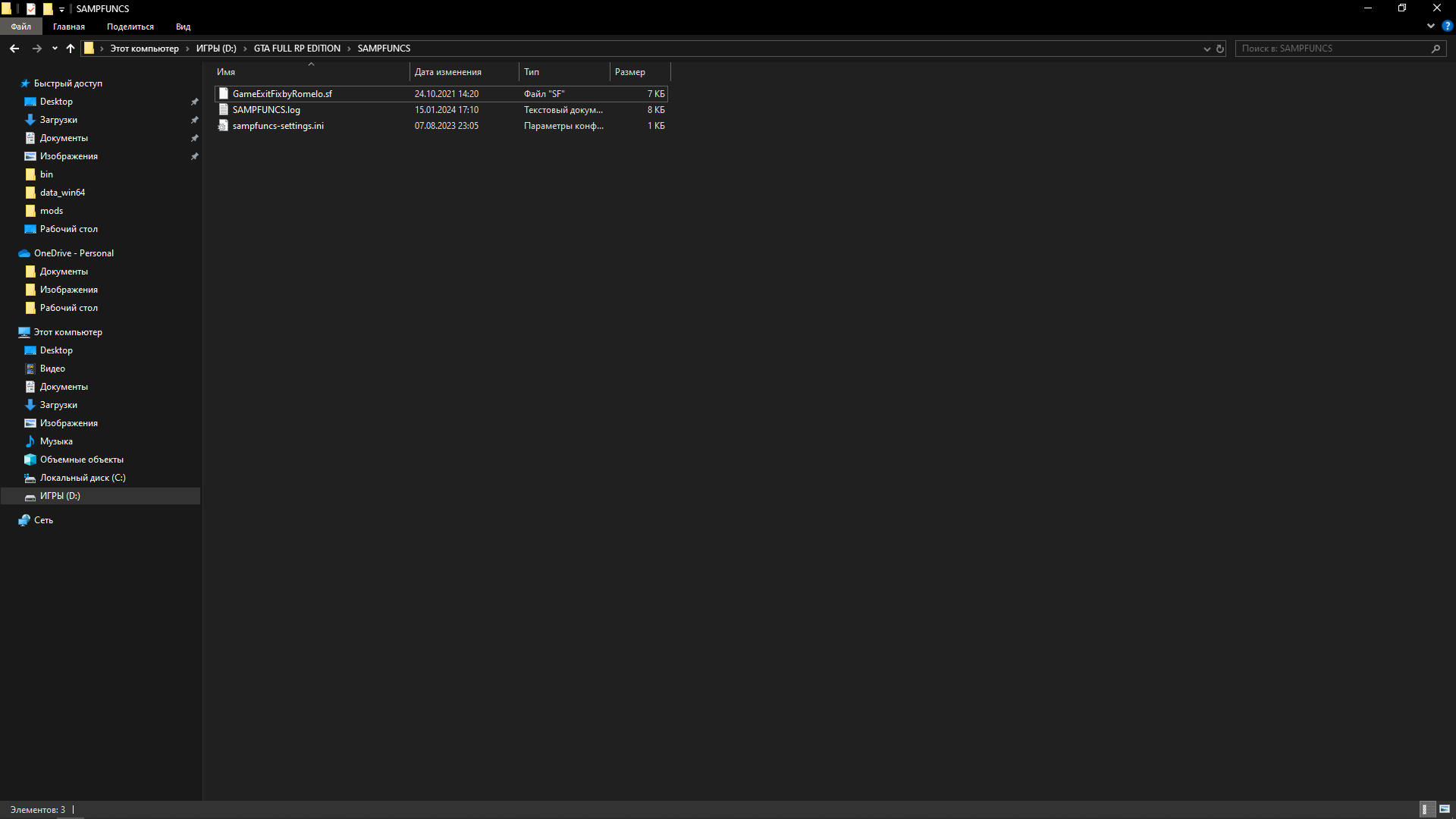Click the search magnifier icon

click(x=1436, y=49)
